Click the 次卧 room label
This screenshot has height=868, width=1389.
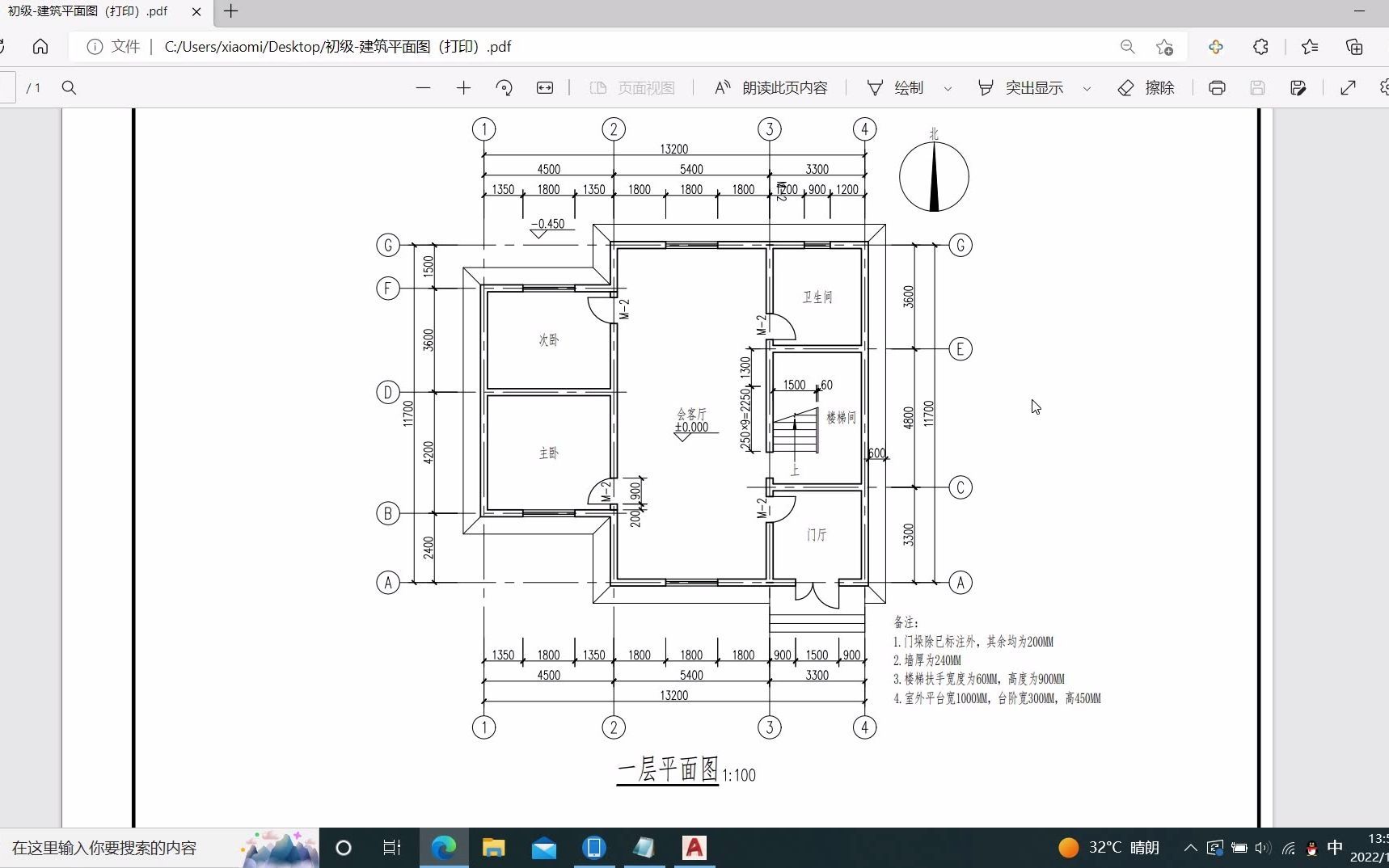[x=548, y=340]
